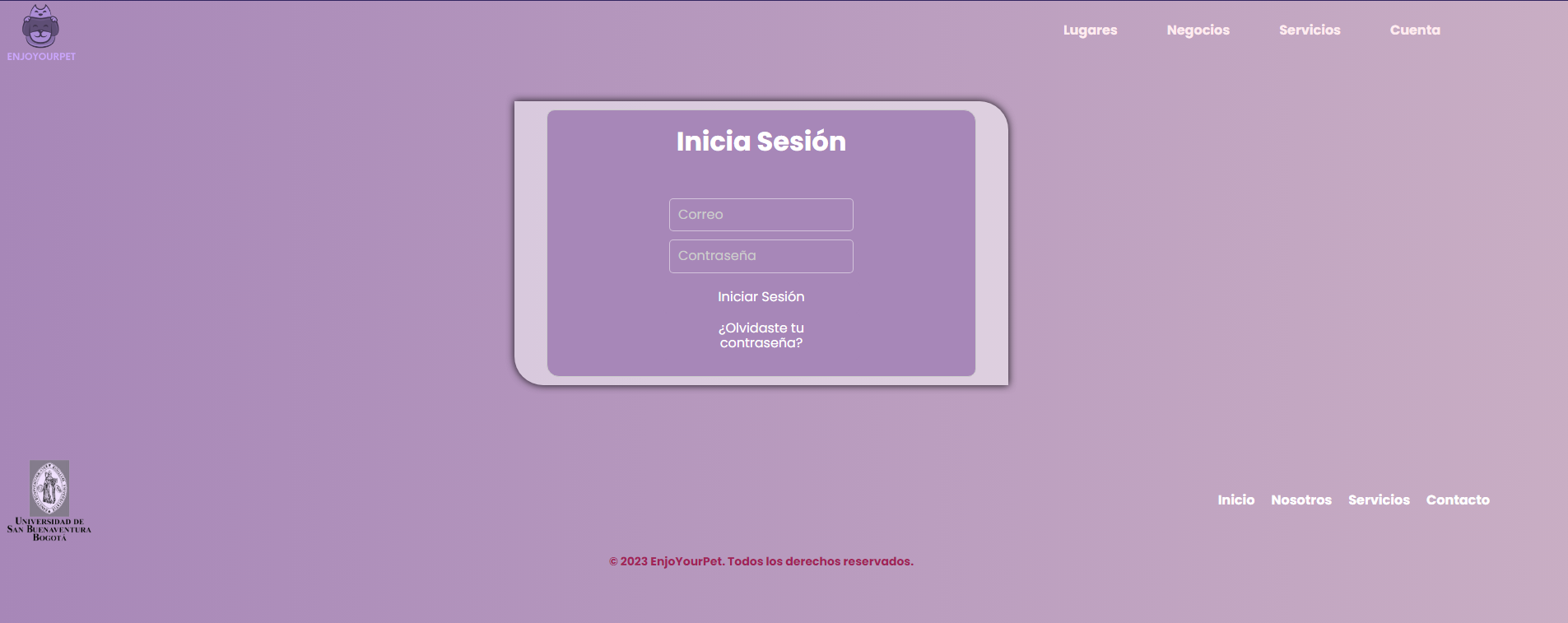Open Servicios in the top navigation
This screenshot has width=1568, height=623.
click(x=1310, y=30)
